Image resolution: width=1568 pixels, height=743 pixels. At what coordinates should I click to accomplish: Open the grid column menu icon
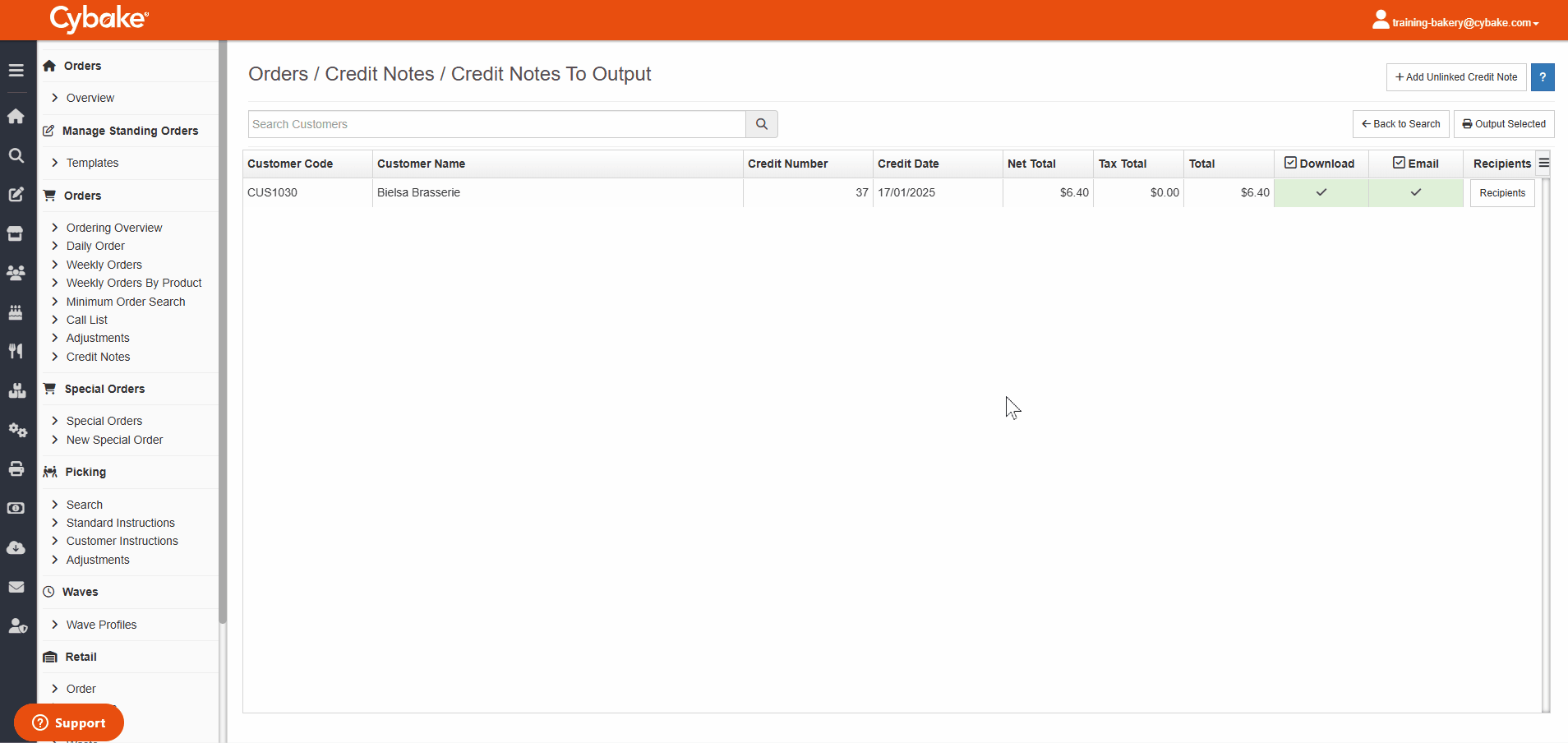point(1544,163)
